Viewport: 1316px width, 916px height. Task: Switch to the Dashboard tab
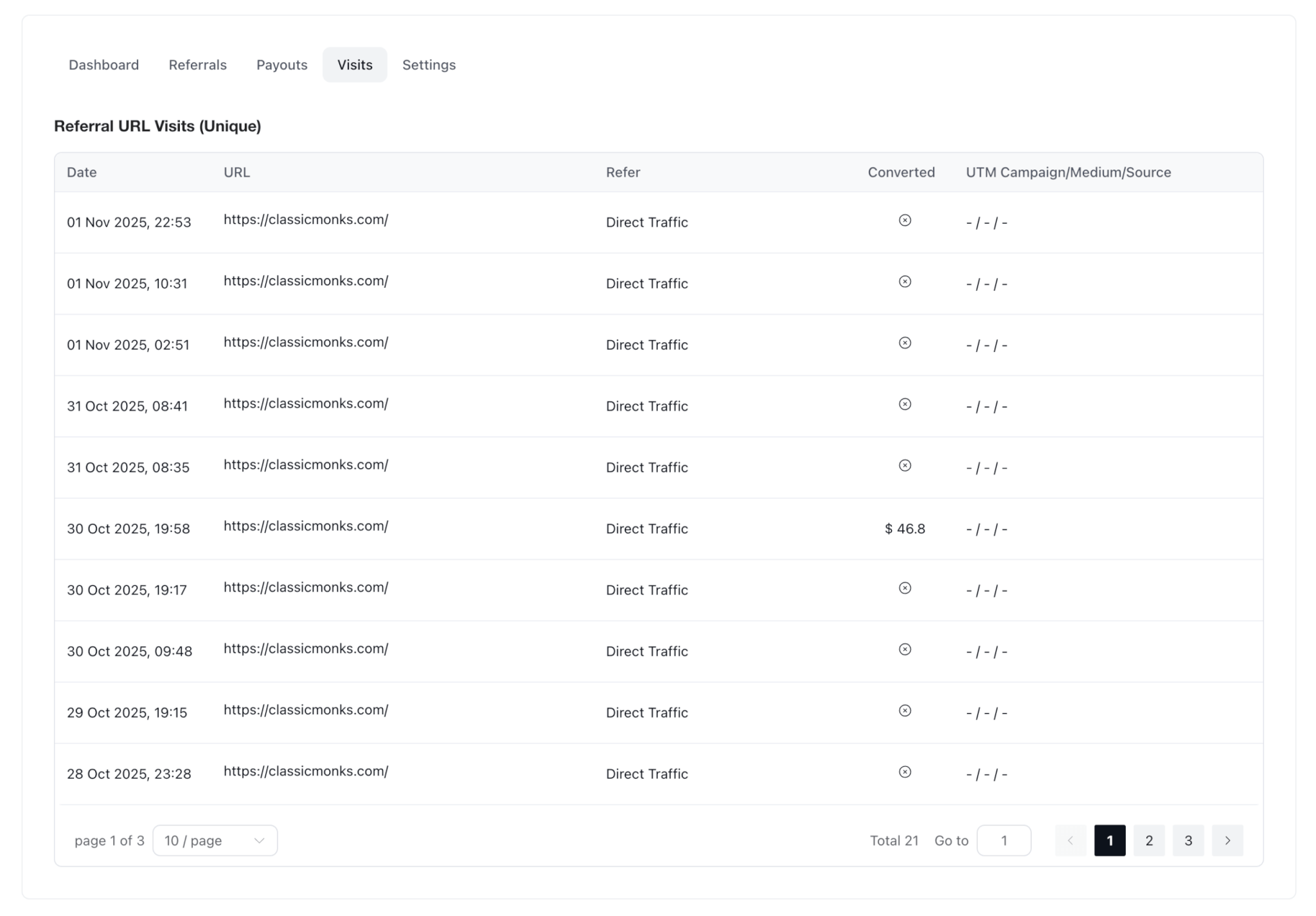(103, 65)
